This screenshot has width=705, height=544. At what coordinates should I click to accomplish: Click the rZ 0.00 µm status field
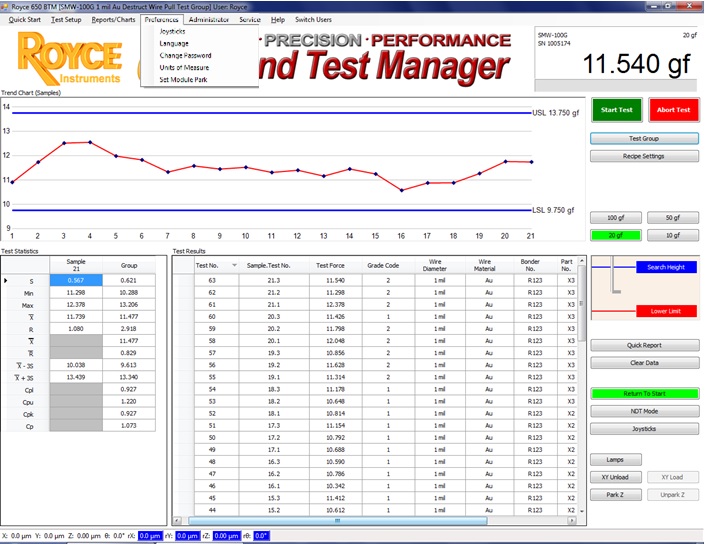click(x=226, y=536)
